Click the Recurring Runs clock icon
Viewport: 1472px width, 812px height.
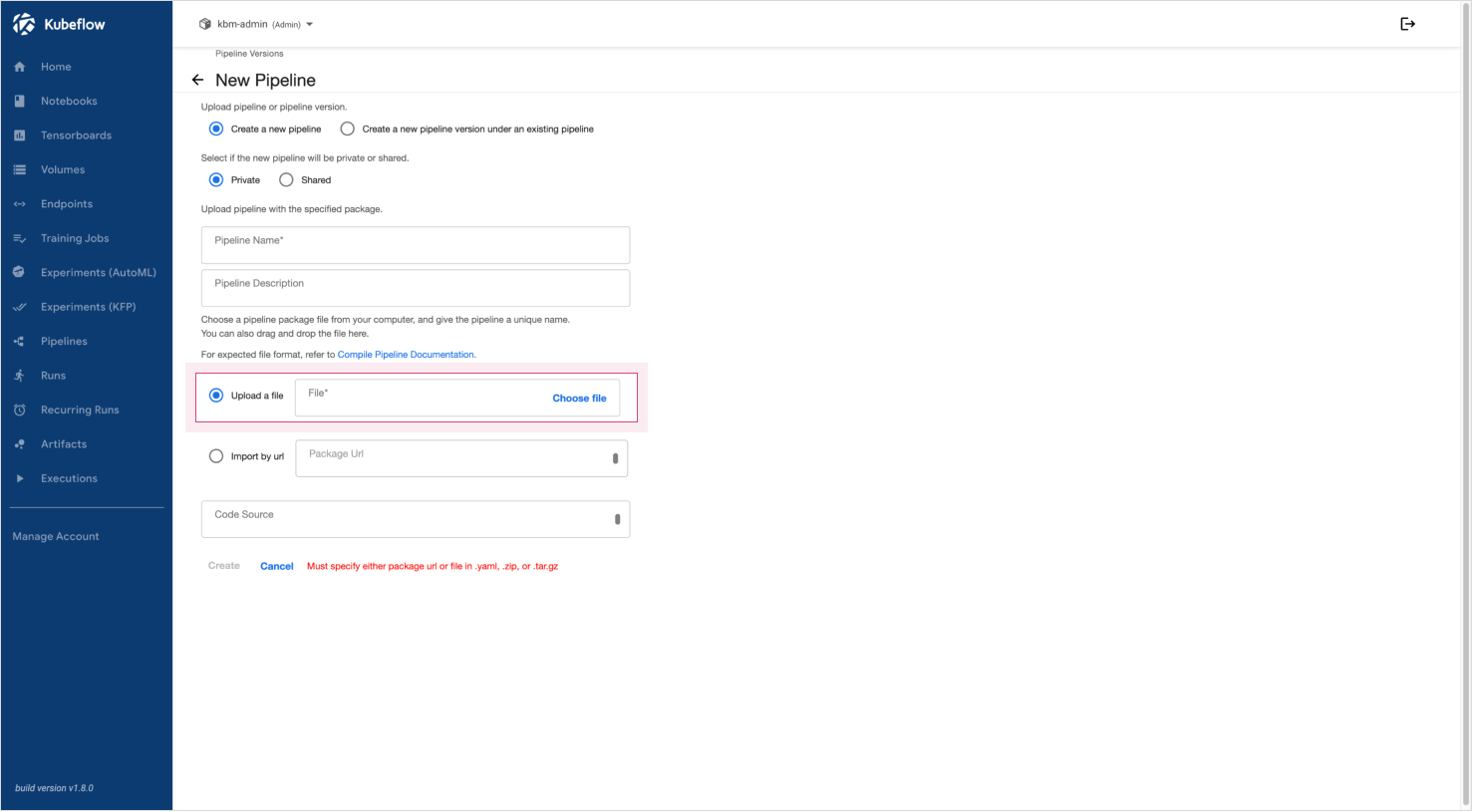click(19, 409)
